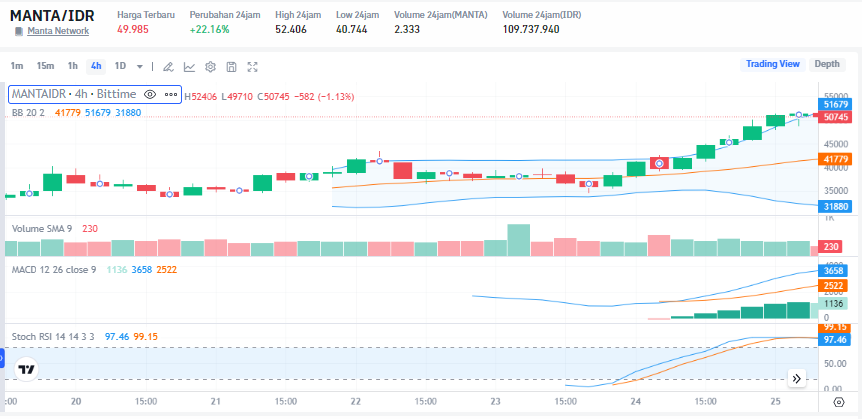Screen dimensions: 862x419
Task: Click the High 24jam value 52.406
Action: coord(291,29)
